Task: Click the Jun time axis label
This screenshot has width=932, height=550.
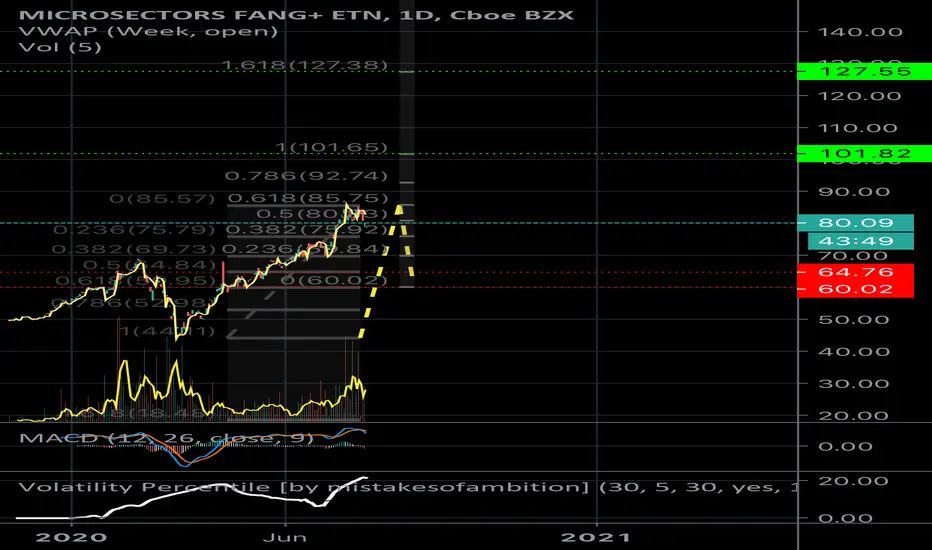Action: 285,538
